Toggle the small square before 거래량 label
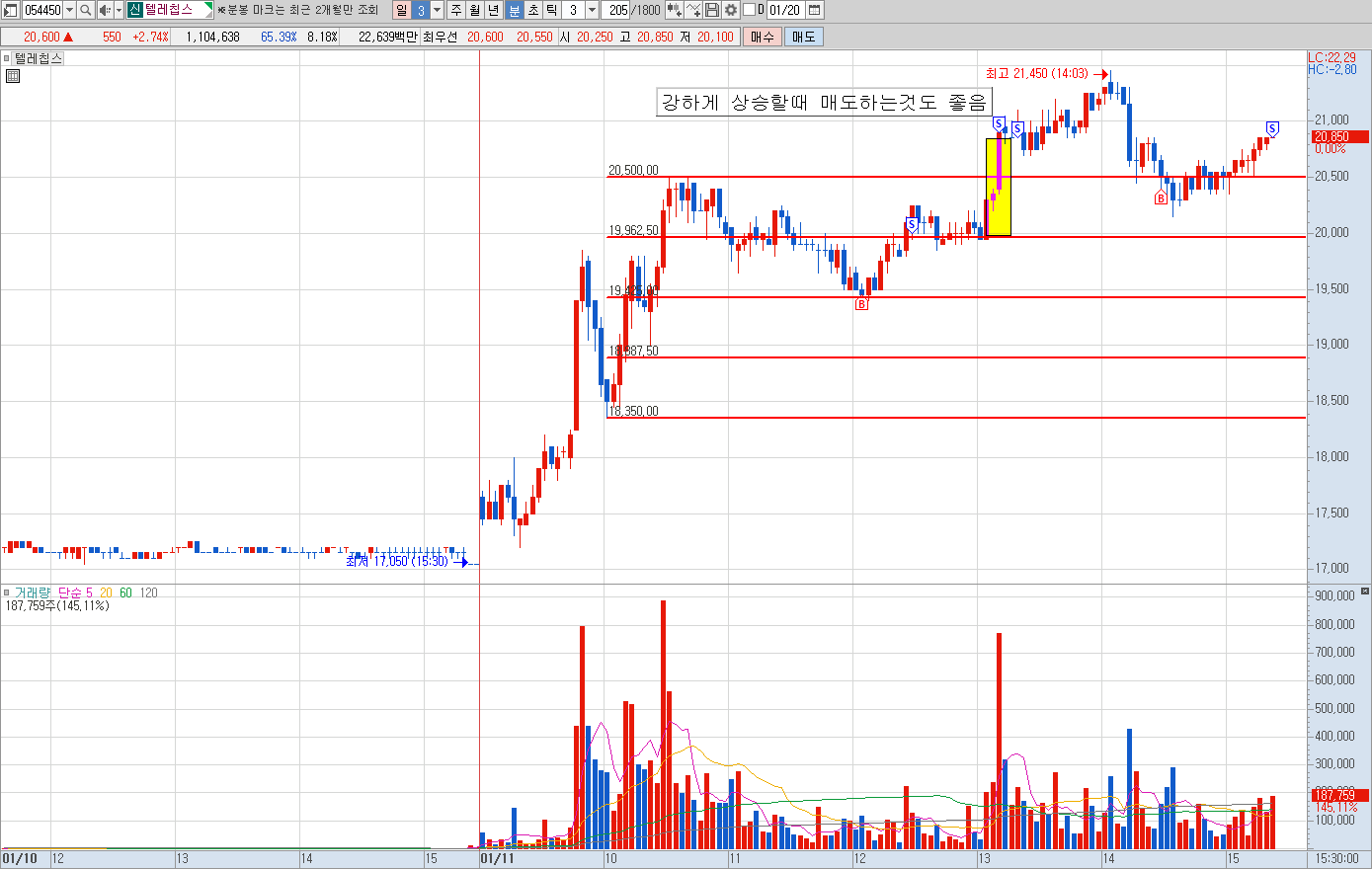The height and width of the screenshot is (869, 1372). [x=6, y=592]
